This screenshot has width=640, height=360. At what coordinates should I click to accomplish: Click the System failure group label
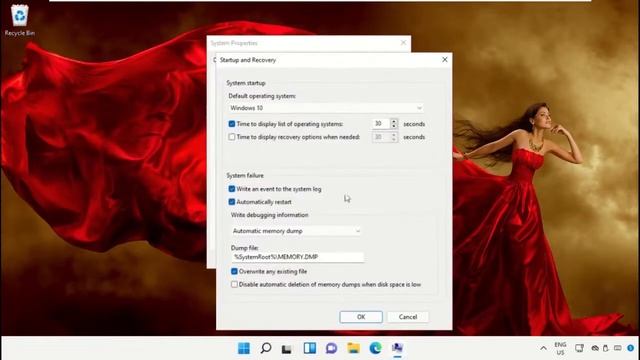pos(245,176)
